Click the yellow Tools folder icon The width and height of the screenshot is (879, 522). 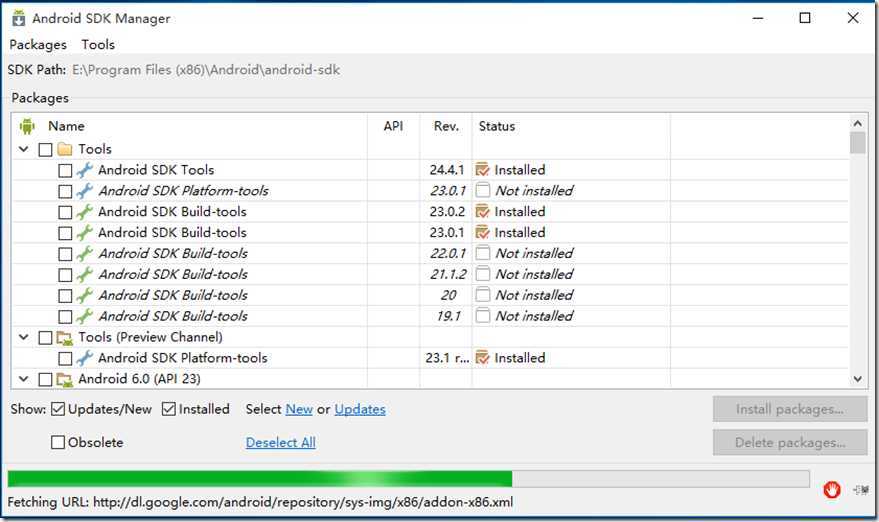pyautogui.click(x=65, y=149)
